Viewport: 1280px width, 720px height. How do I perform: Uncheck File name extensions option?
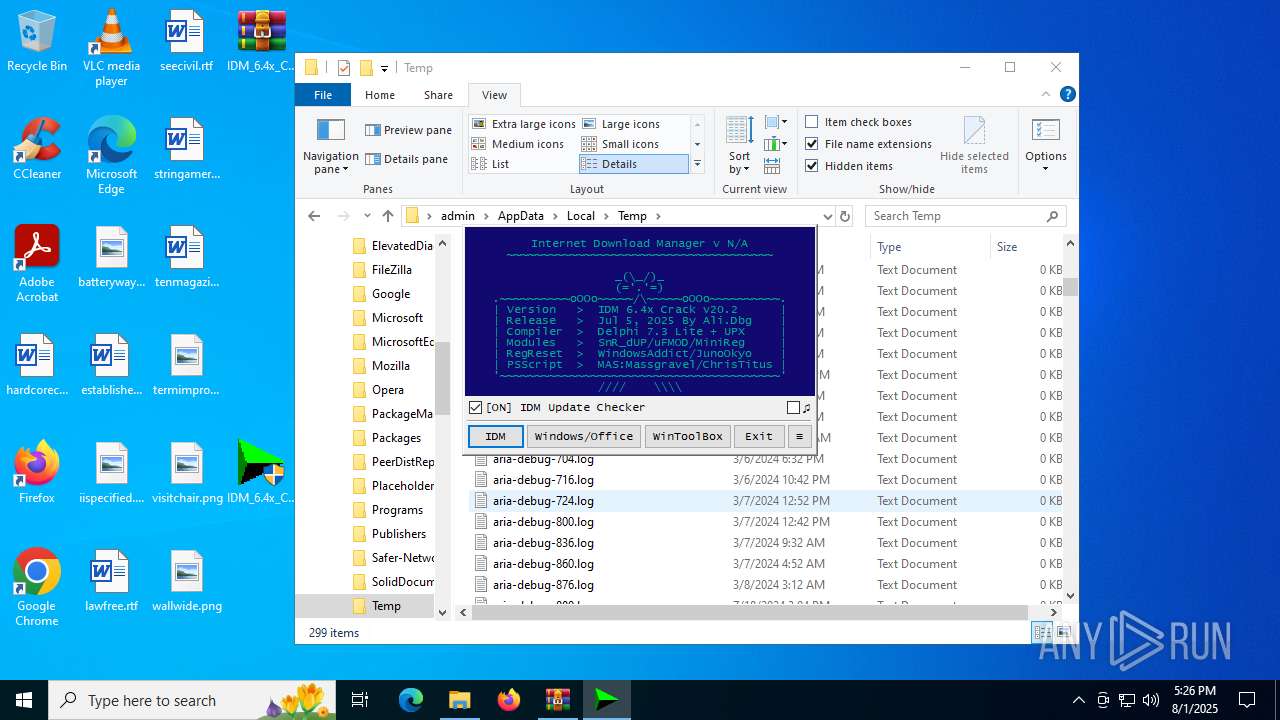click(812, 144)
